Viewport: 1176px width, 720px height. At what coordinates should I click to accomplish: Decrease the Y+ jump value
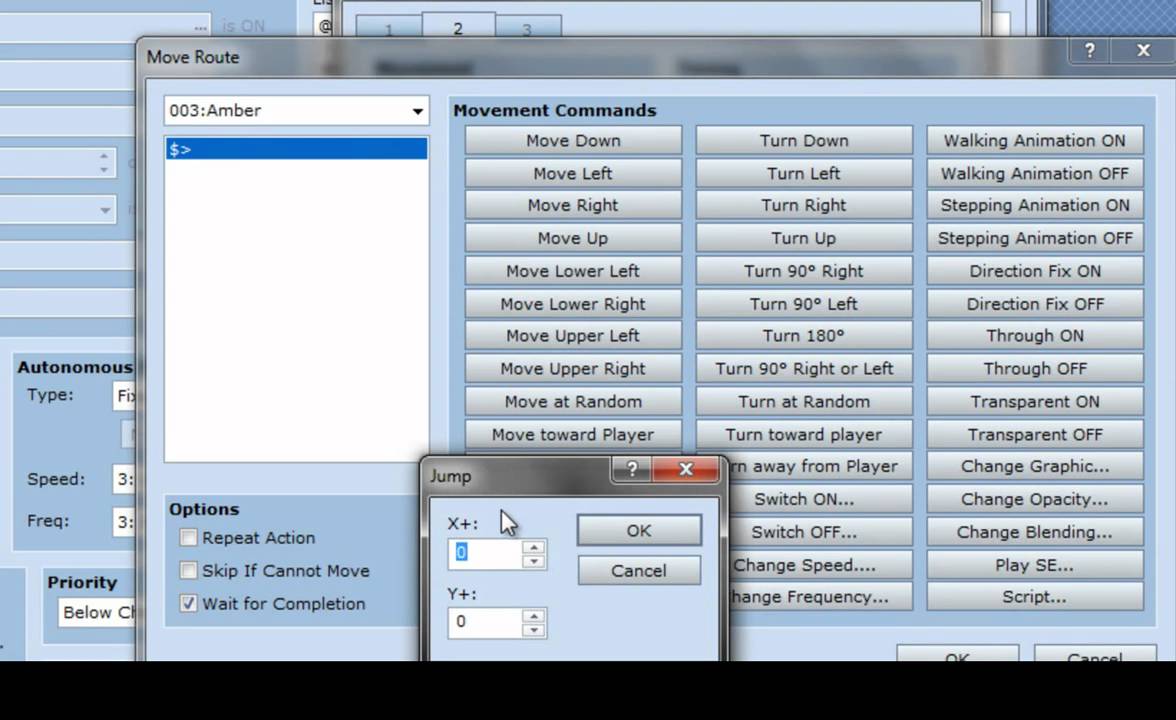point(533,630)
